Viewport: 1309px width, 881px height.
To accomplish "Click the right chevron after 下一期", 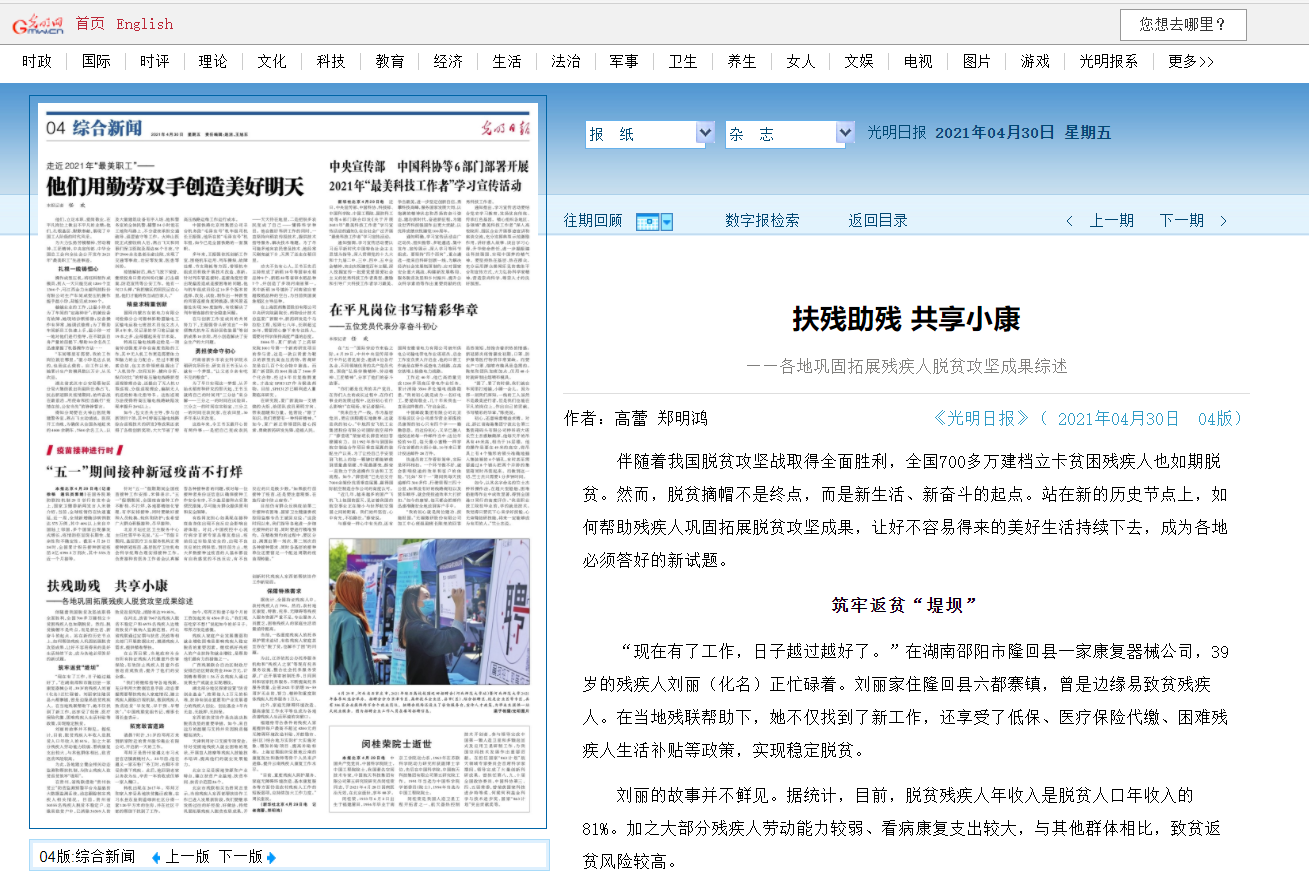I will coord(1223,221).
